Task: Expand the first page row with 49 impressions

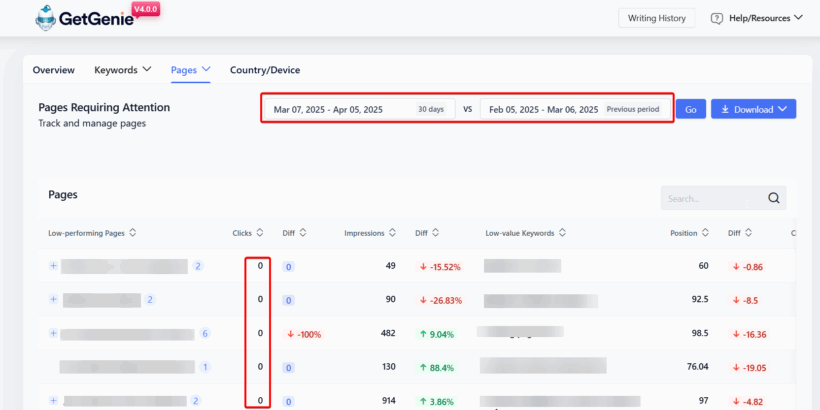Action: click(x=53, y=266)
